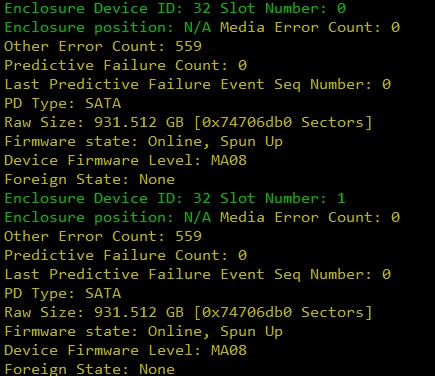The image size is (435, 376).
Task: Click 'Slot Number: 1' text
Action: click(x=283, y=198)
